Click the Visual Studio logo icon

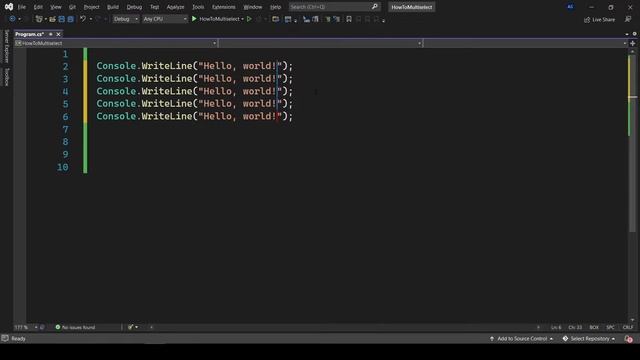click(x=9, y=7)
